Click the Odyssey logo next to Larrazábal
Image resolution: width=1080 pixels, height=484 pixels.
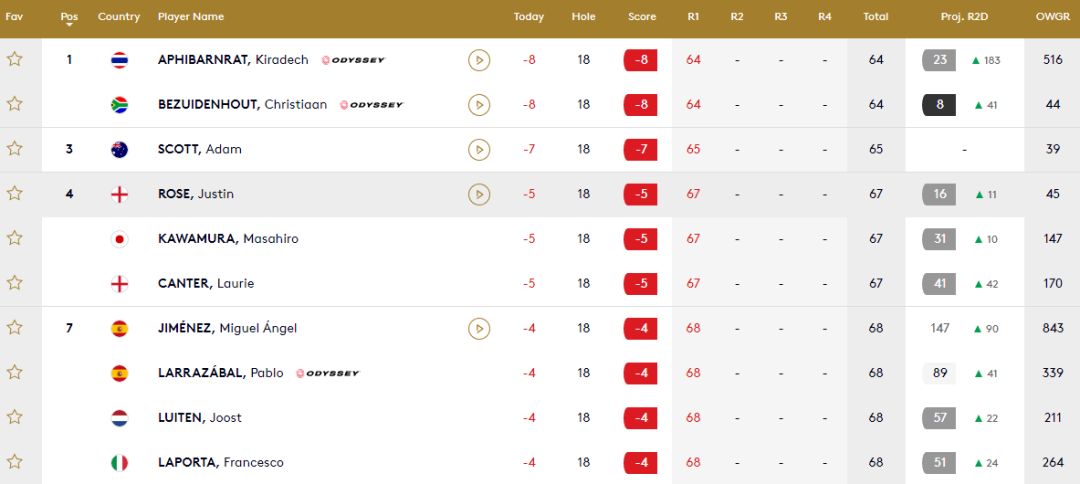point(328,373)
